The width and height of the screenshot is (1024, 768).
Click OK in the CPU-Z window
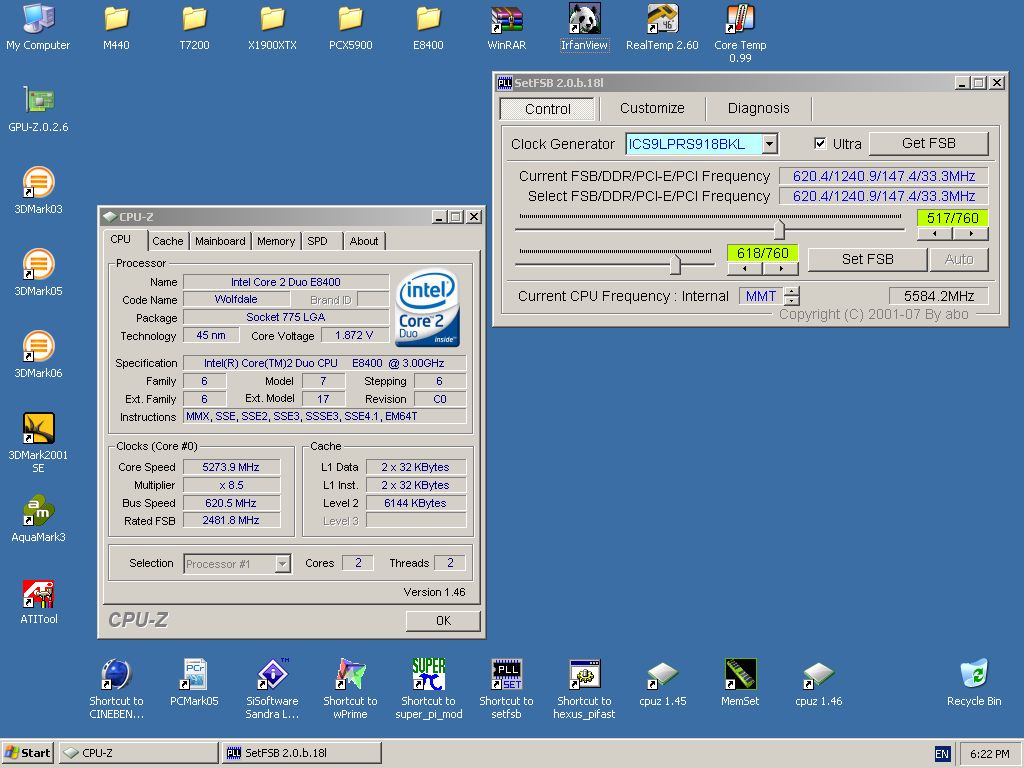(x=443, y=620)
